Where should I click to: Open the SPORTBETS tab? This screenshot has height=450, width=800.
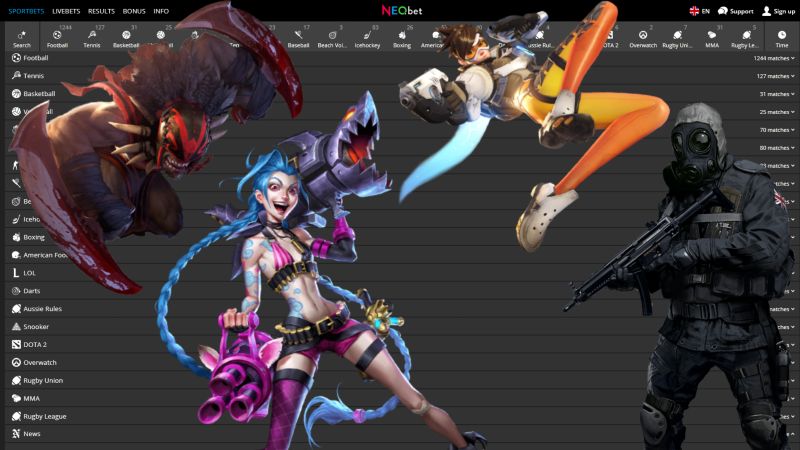click(26, 11)
